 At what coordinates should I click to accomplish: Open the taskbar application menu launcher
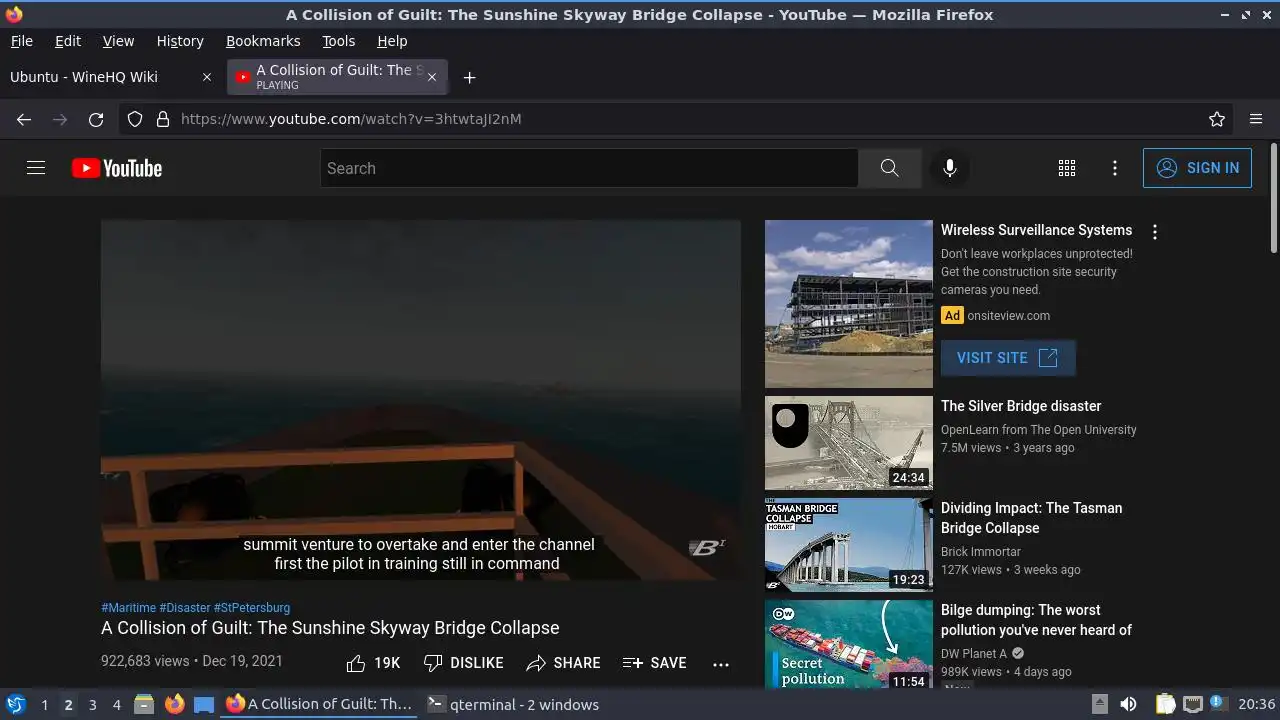pos(16,704)
